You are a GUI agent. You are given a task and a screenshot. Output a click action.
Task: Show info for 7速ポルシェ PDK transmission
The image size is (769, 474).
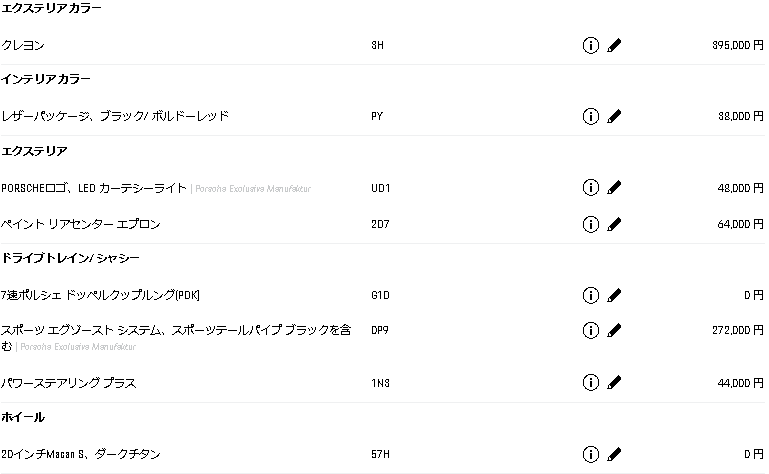(590, 295)
